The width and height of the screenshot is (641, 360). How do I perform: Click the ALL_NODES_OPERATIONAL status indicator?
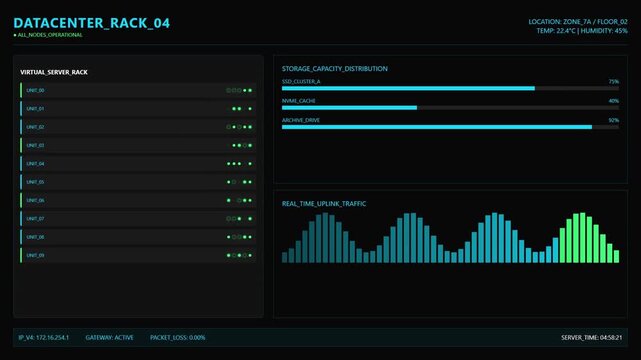pyautogui.click(x=48, y=35)
